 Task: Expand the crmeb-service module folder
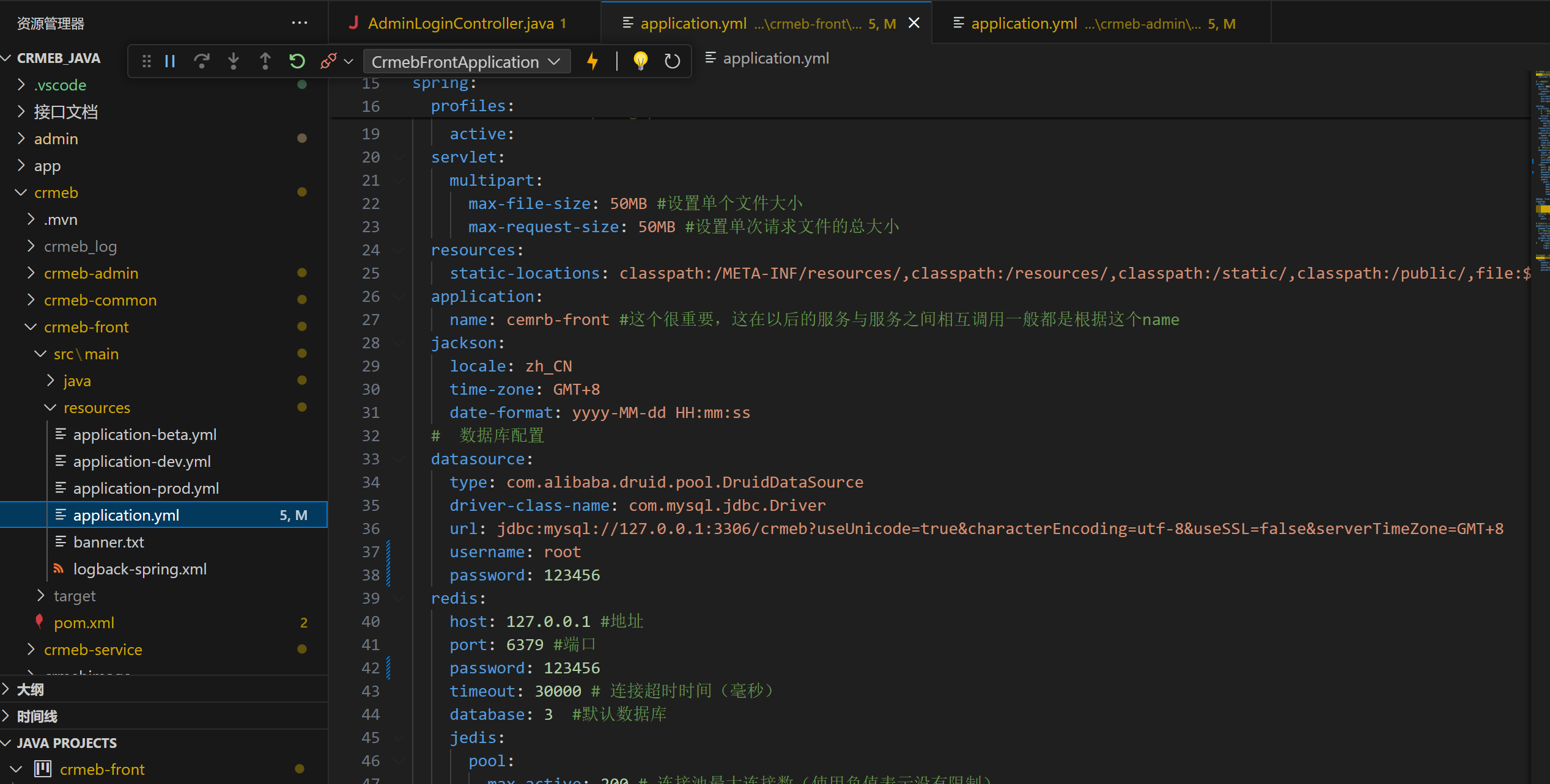[x=31, y=649]
